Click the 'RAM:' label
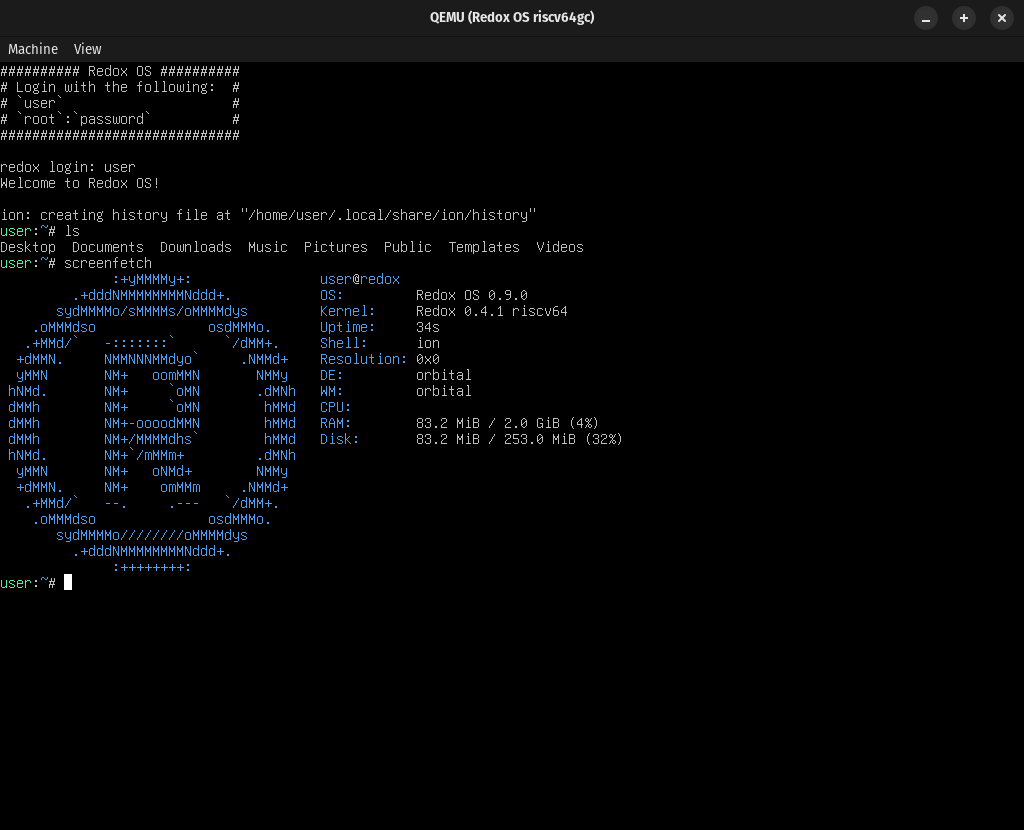The width and height of the screenshot is (1024, 830). (336, 423)
